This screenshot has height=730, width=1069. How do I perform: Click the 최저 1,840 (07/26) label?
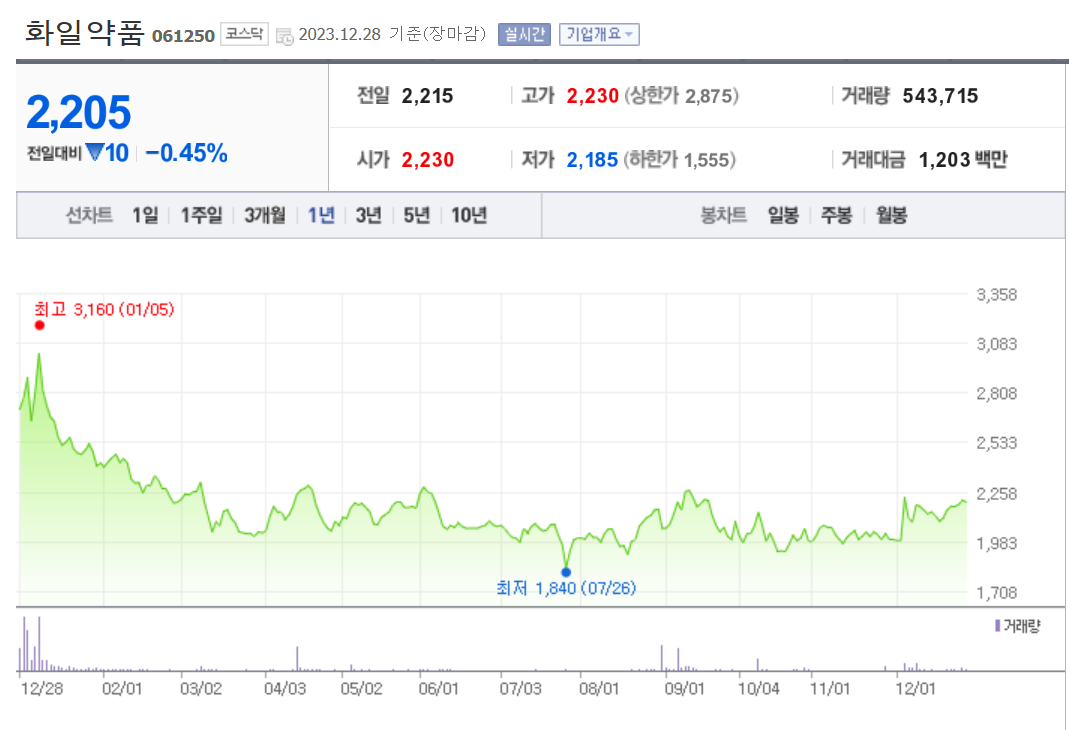[x=566, y=588]
